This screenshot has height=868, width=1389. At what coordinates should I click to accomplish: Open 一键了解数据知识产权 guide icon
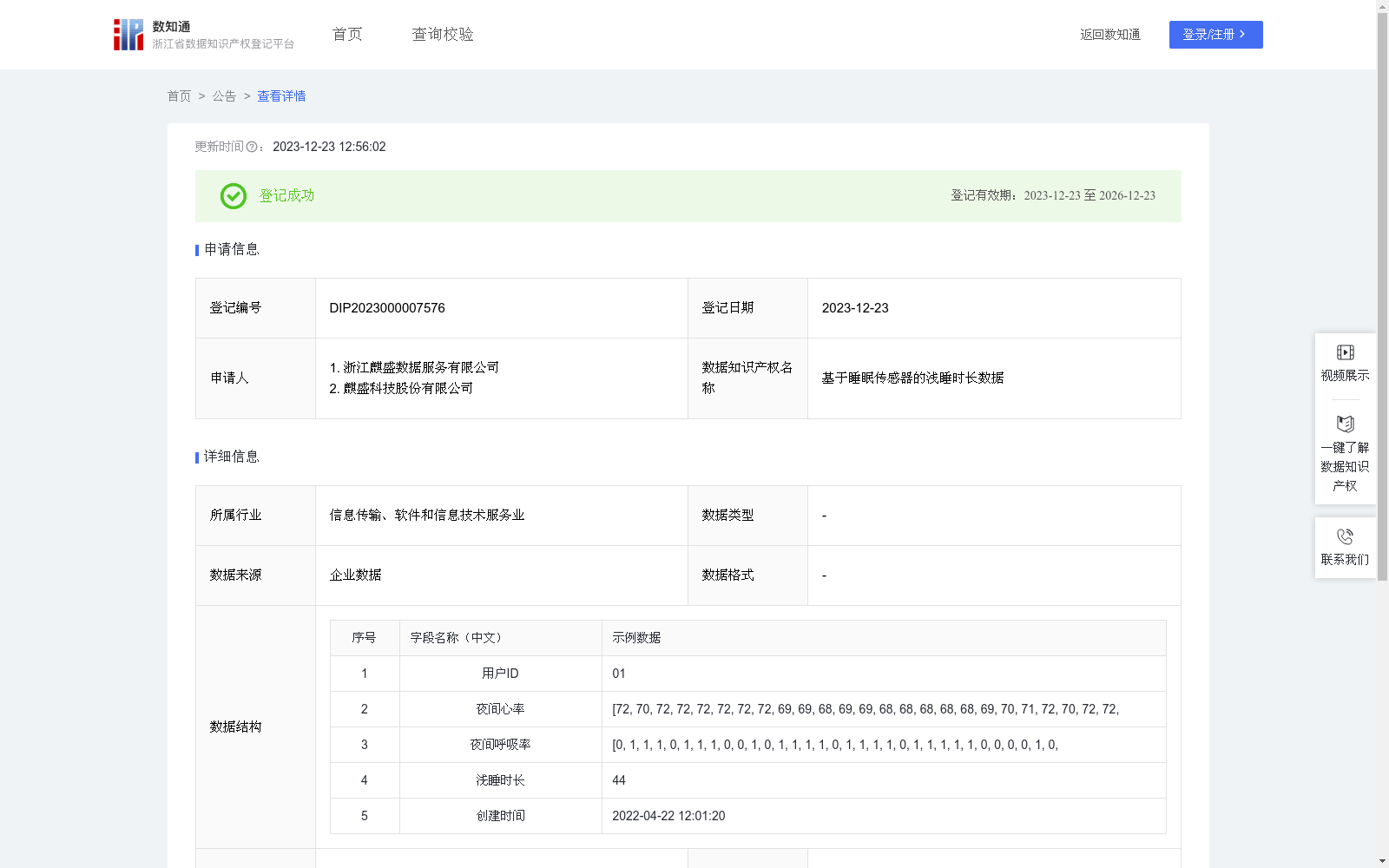pos(1345,424)
